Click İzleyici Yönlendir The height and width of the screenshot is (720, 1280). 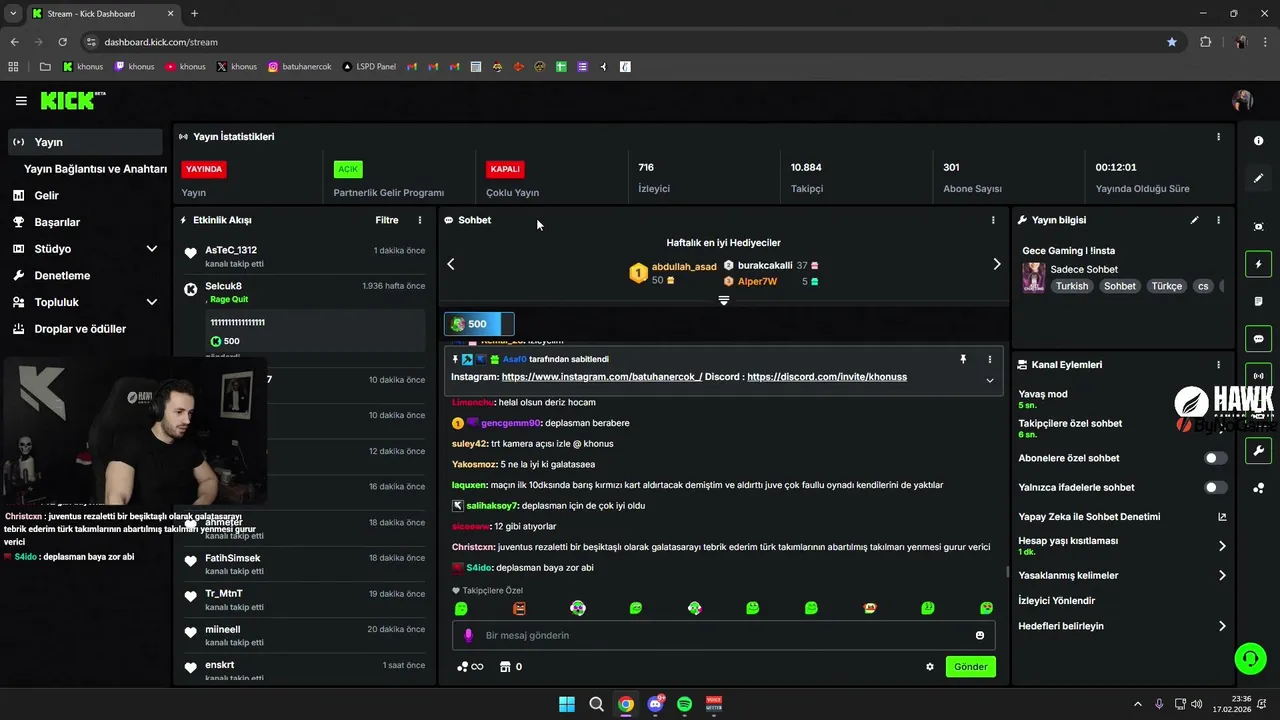[x=1056, y=601]
